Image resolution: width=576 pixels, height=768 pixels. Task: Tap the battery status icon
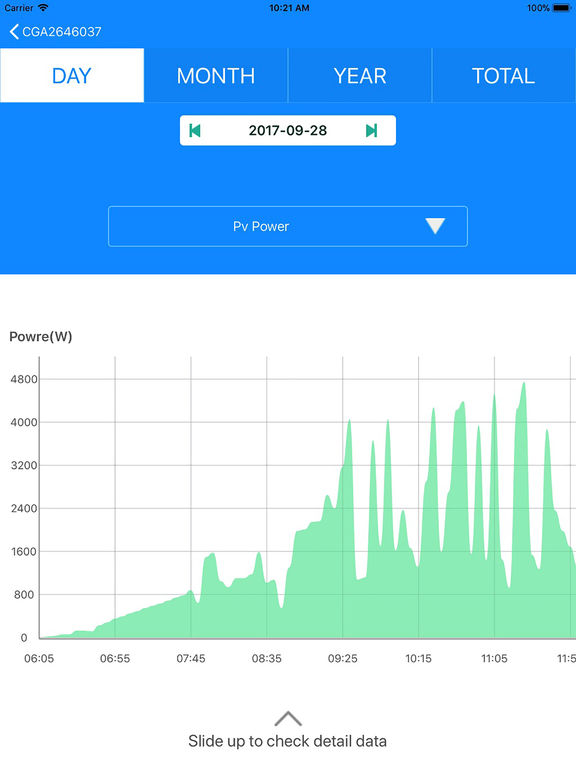point(562,8)
